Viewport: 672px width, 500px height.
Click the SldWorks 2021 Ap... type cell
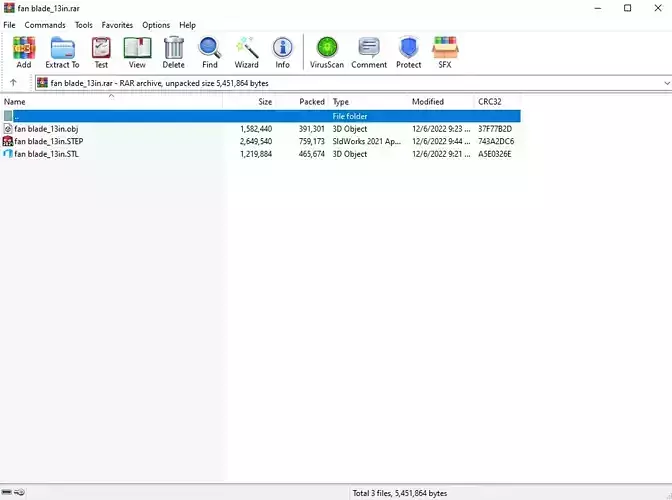[x=366, y=141]
